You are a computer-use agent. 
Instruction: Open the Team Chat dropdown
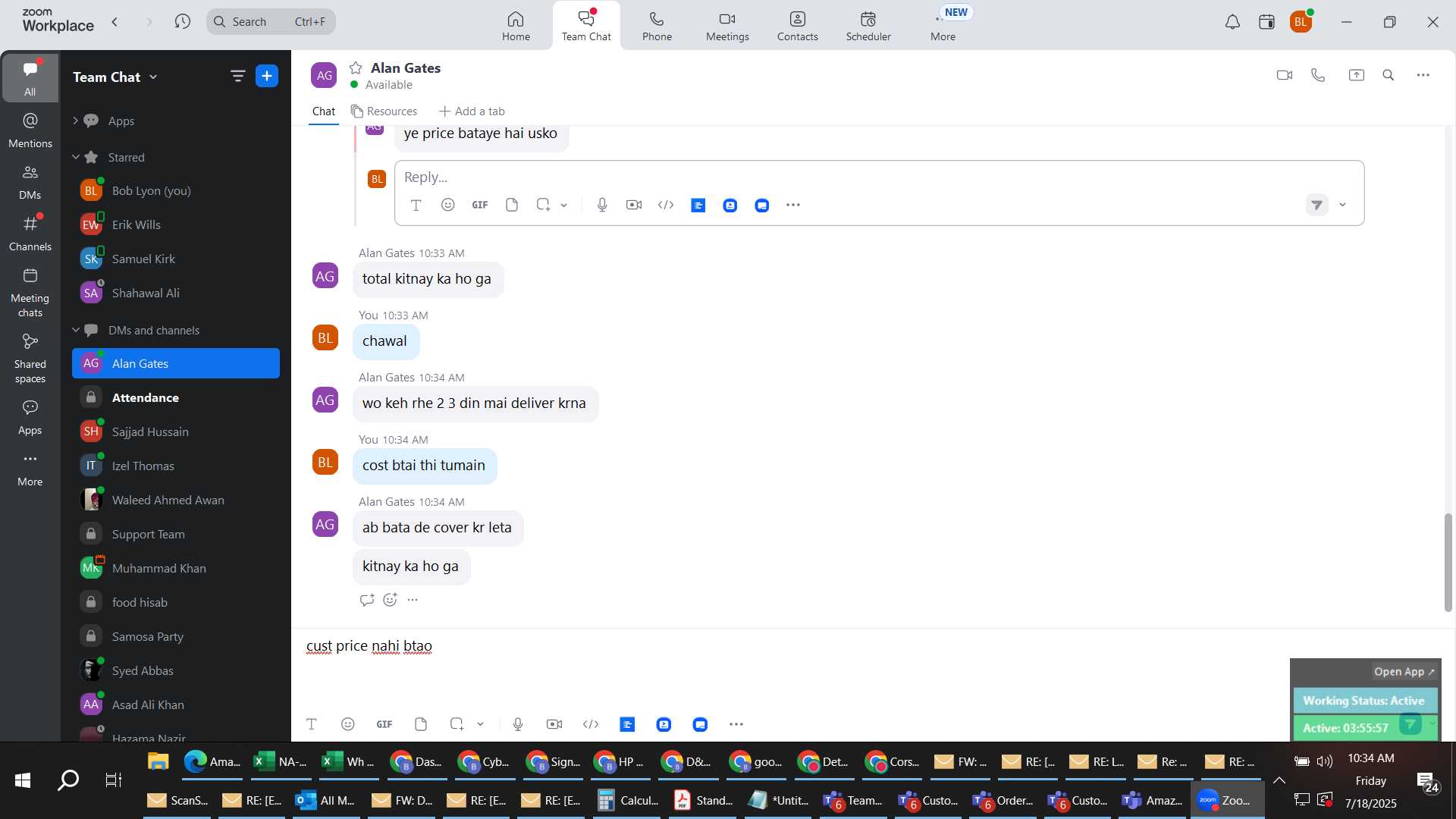pos(115,77)
